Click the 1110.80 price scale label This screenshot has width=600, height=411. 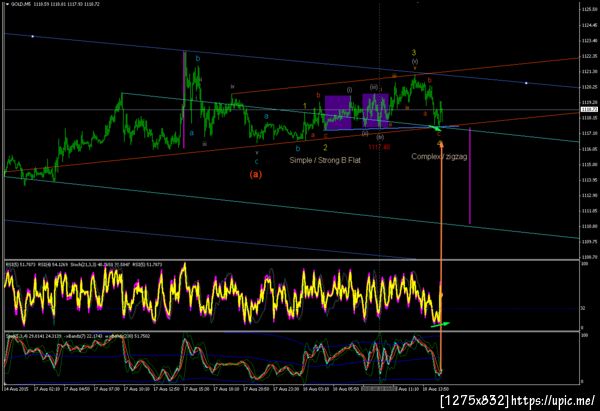coord(589,226)
